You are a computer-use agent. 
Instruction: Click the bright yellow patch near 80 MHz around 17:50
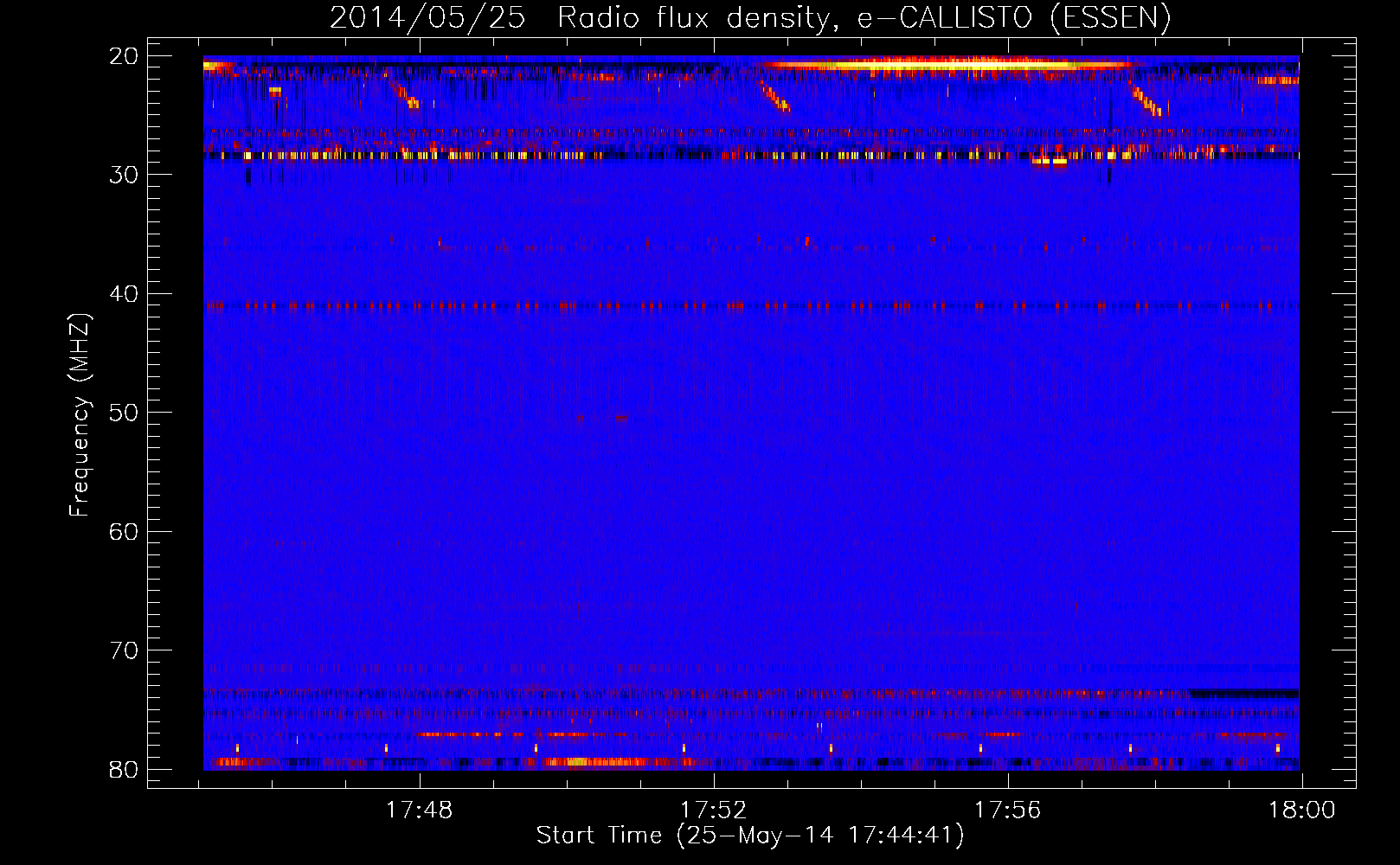[600, 762]
